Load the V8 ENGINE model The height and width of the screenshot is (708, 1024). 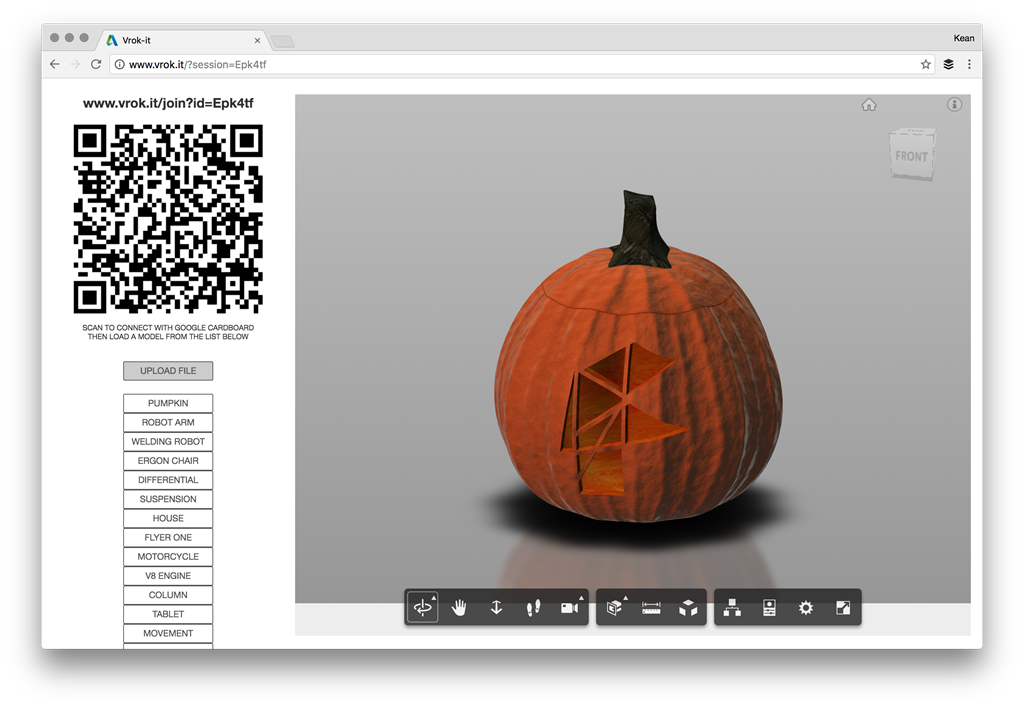click(168, 576)
